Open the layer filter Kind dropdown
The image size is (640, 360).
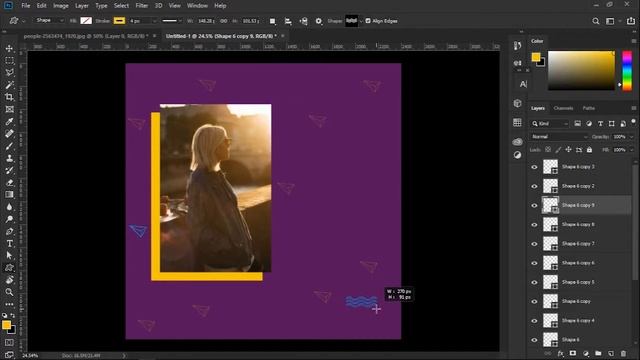(x=549, y=124)
